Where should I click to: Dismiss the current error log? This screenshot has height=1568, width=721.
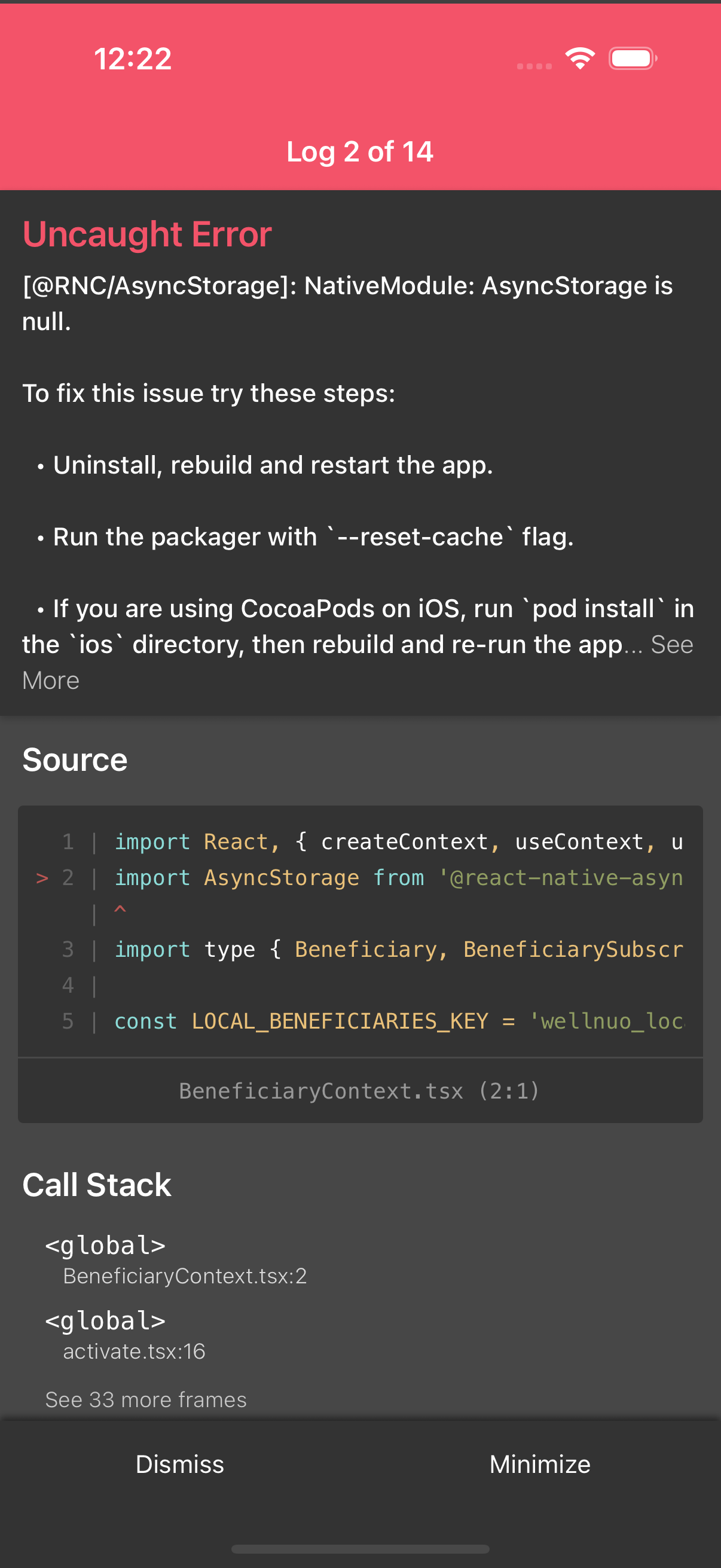click(x=179, y=1464)
